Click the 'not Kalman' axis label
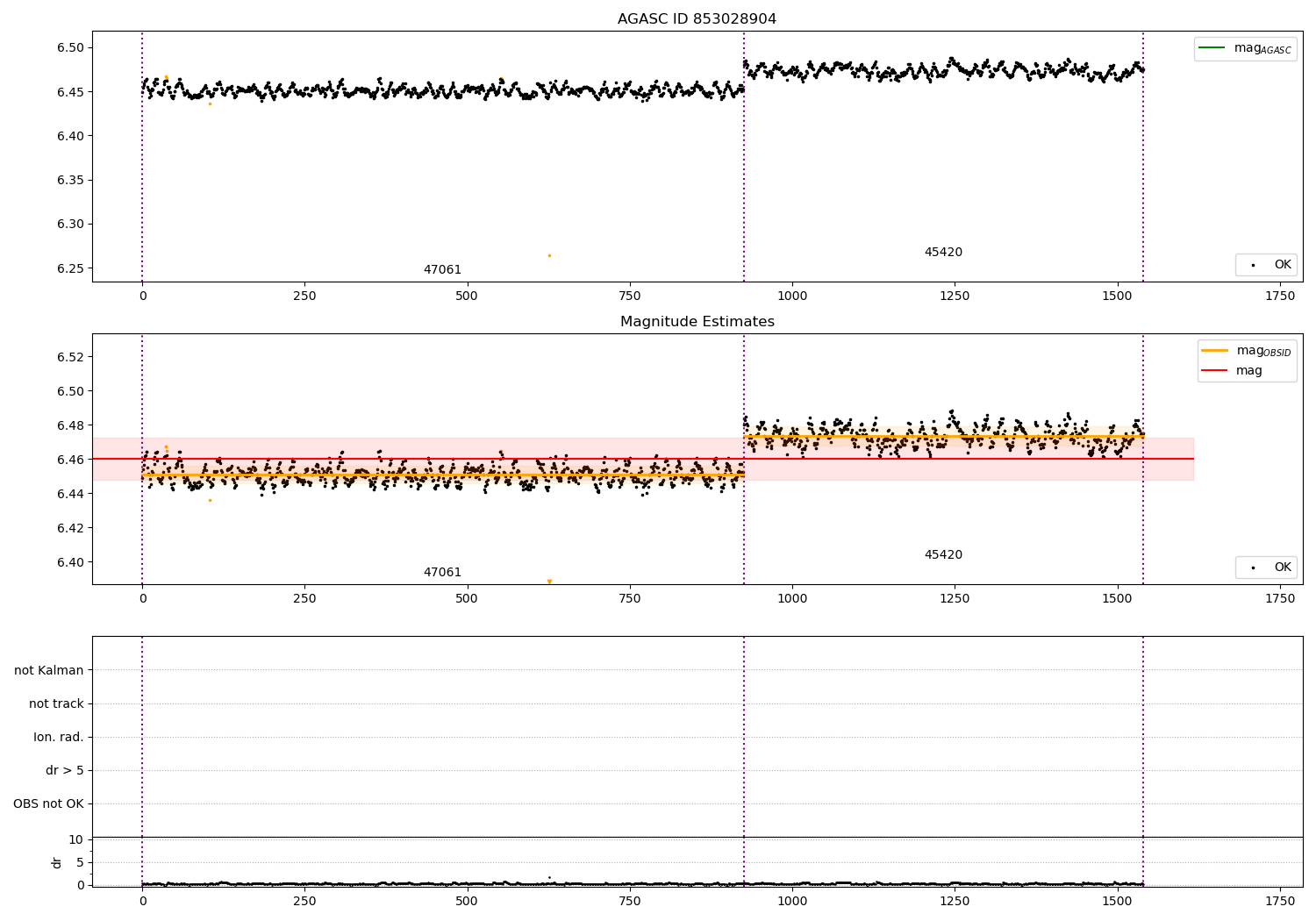The height and width of the screenshot is (921, 1316). (x=49, y=671)
